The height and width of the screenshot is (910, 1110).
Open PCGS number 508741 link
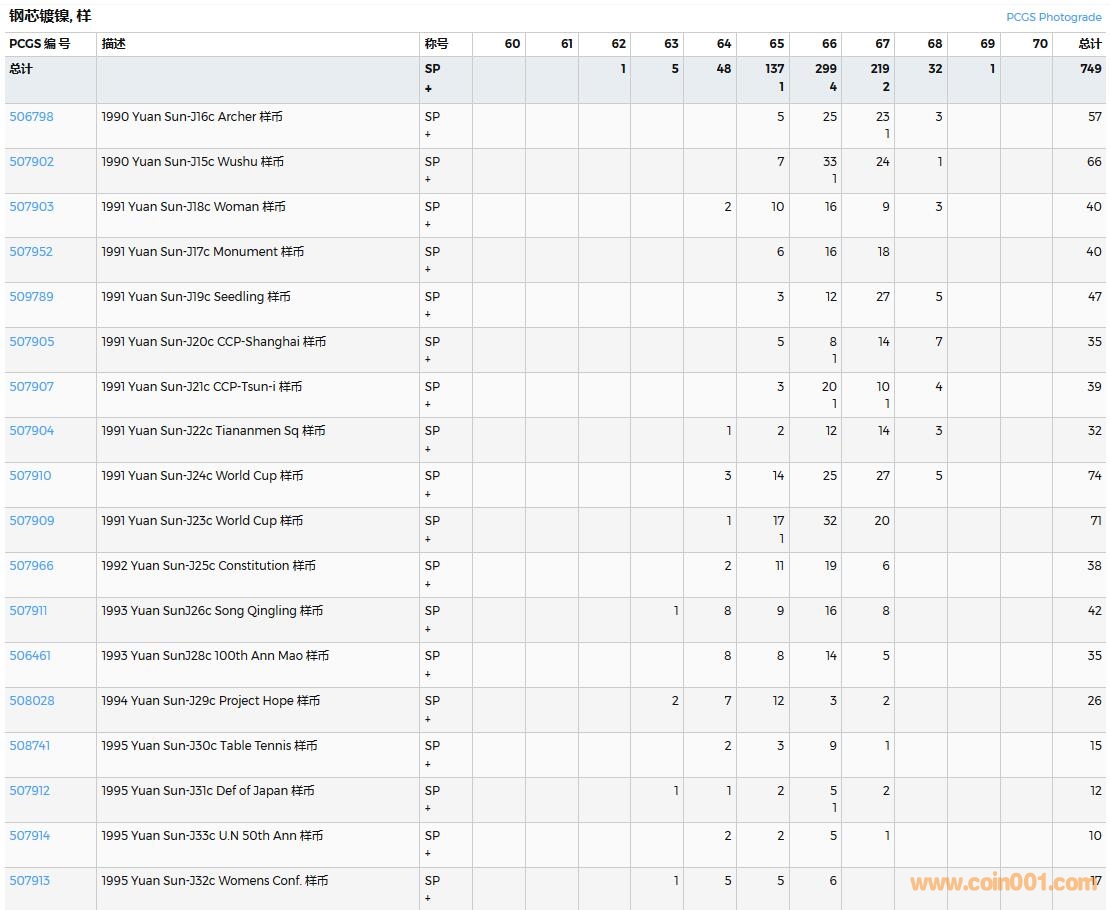point(30,746)
